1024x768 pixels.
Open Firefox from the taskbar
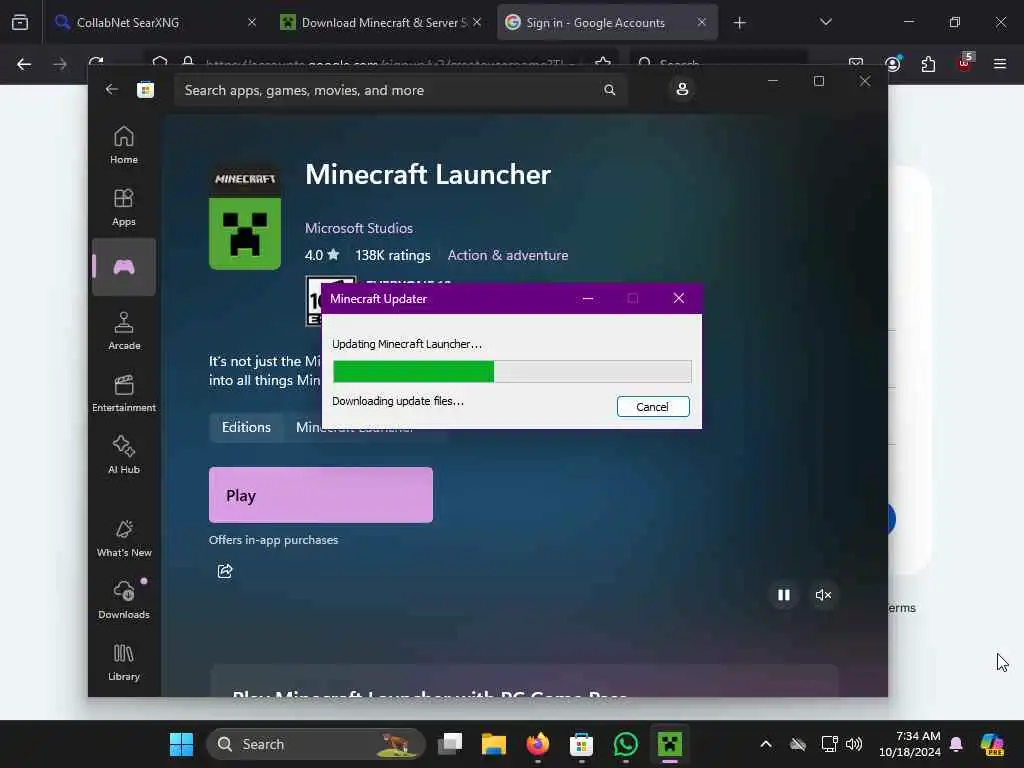tap(537, 744)
